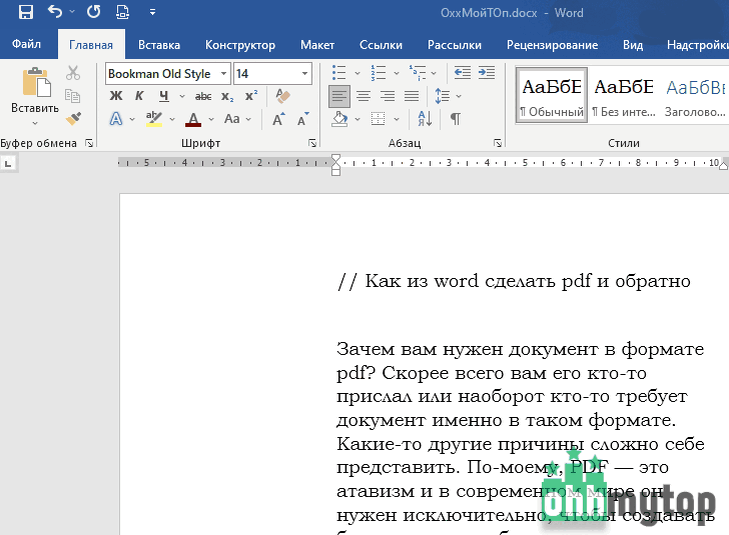This screenshot has height=535, width=729.
Task: Open the borders button
Action: pos(378,119)
